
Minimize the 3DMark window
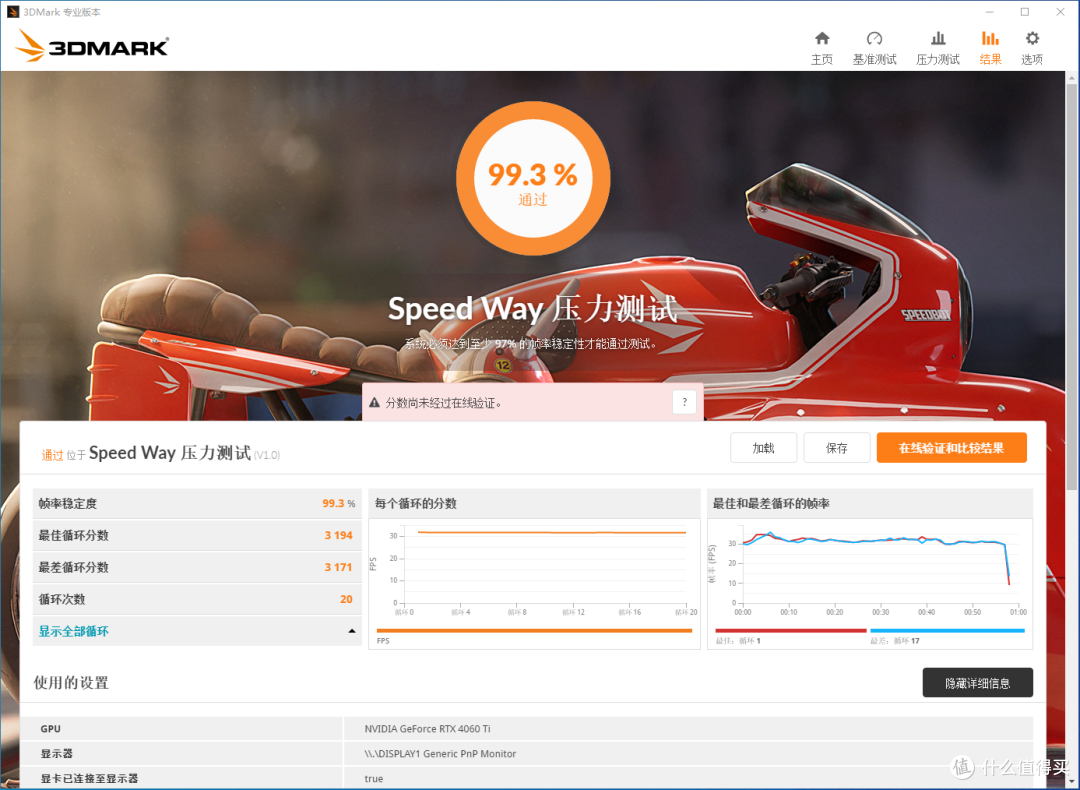[990, 12]
